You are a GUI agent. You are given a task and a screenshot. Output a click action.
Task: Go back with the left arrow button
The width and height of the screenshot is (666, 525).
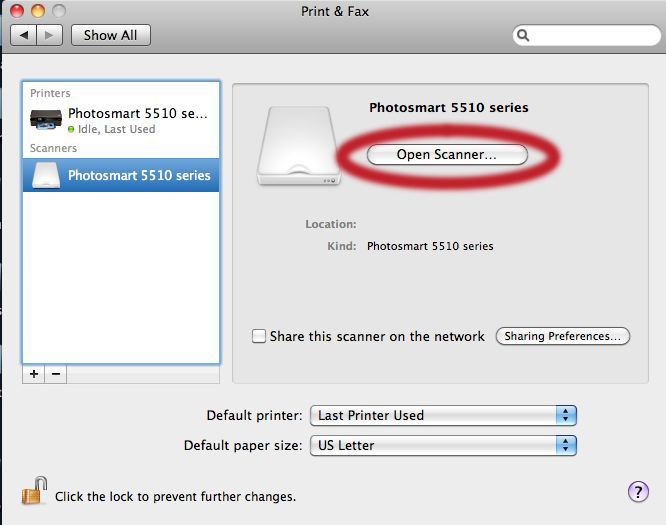(23, 35)
